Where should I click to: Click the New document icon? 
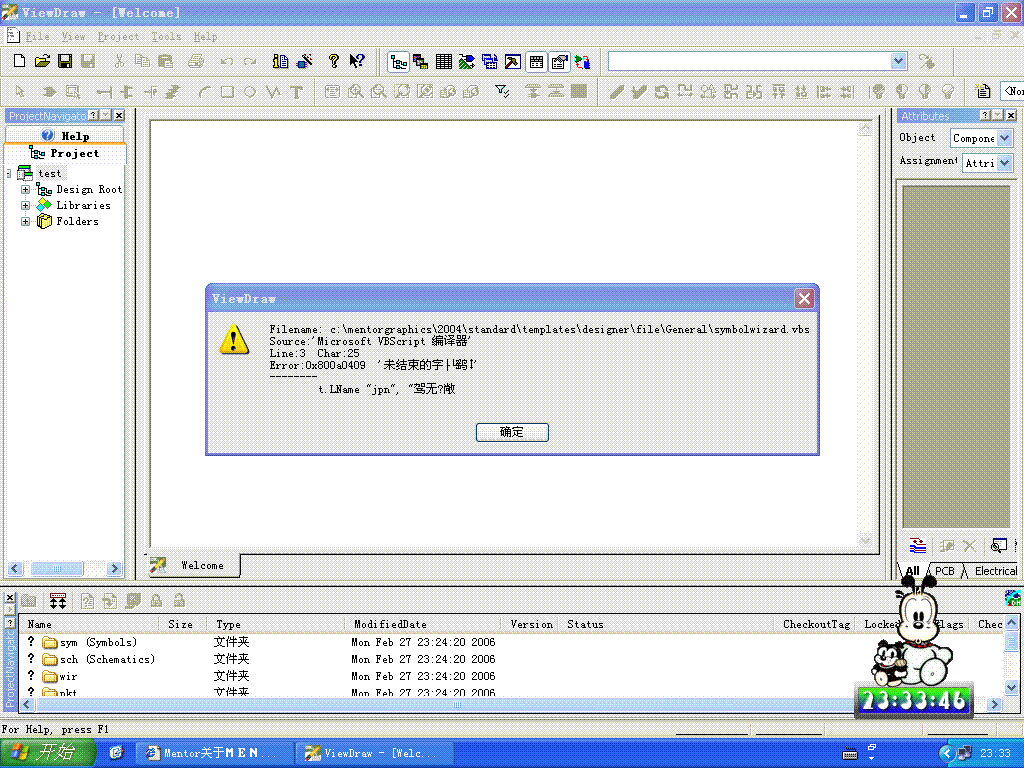click(x=19, y=61)
